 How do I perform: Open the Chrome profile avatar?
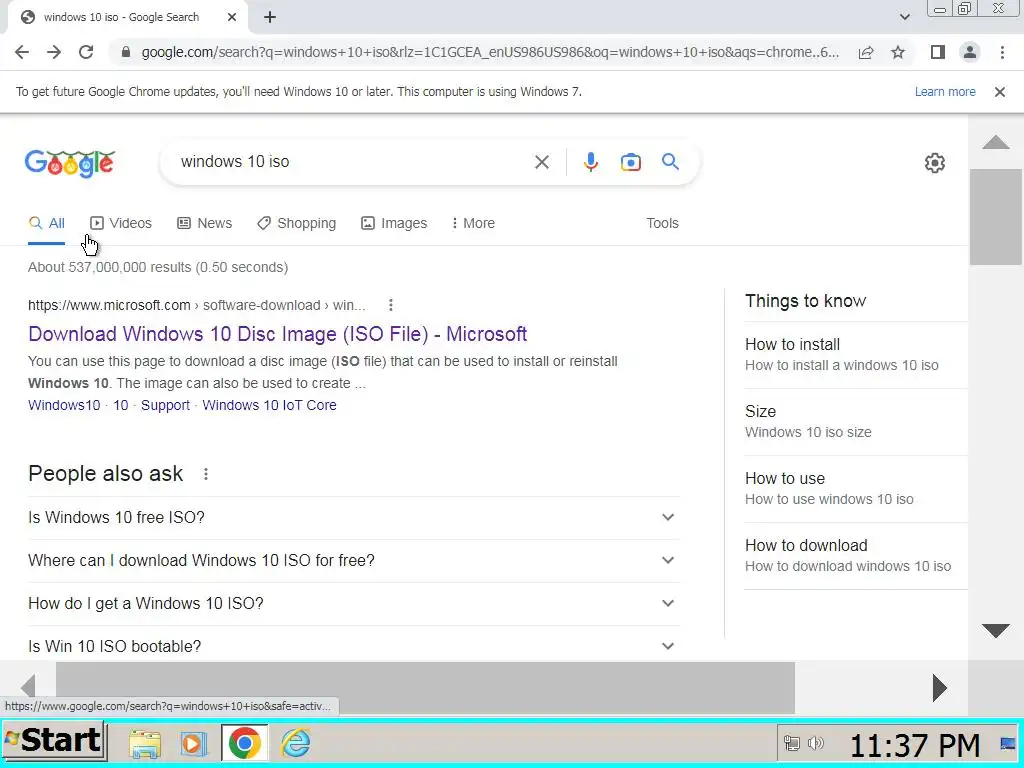coord(970,52)
